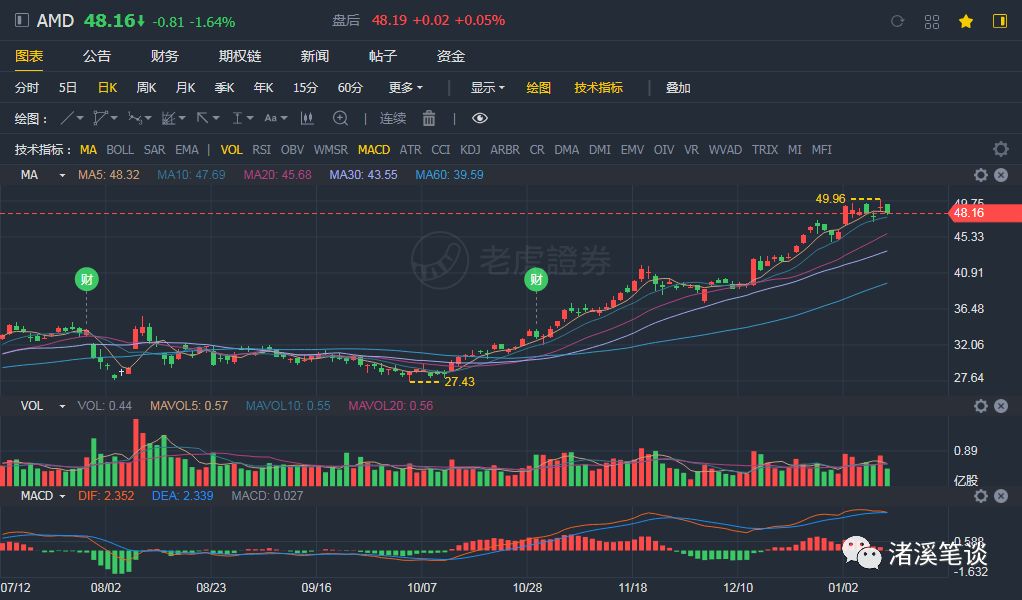This screenshot has height=600, width=1022.
Task: Expand the arrow tool dropdown arrow
Action: tap(216, 119)
